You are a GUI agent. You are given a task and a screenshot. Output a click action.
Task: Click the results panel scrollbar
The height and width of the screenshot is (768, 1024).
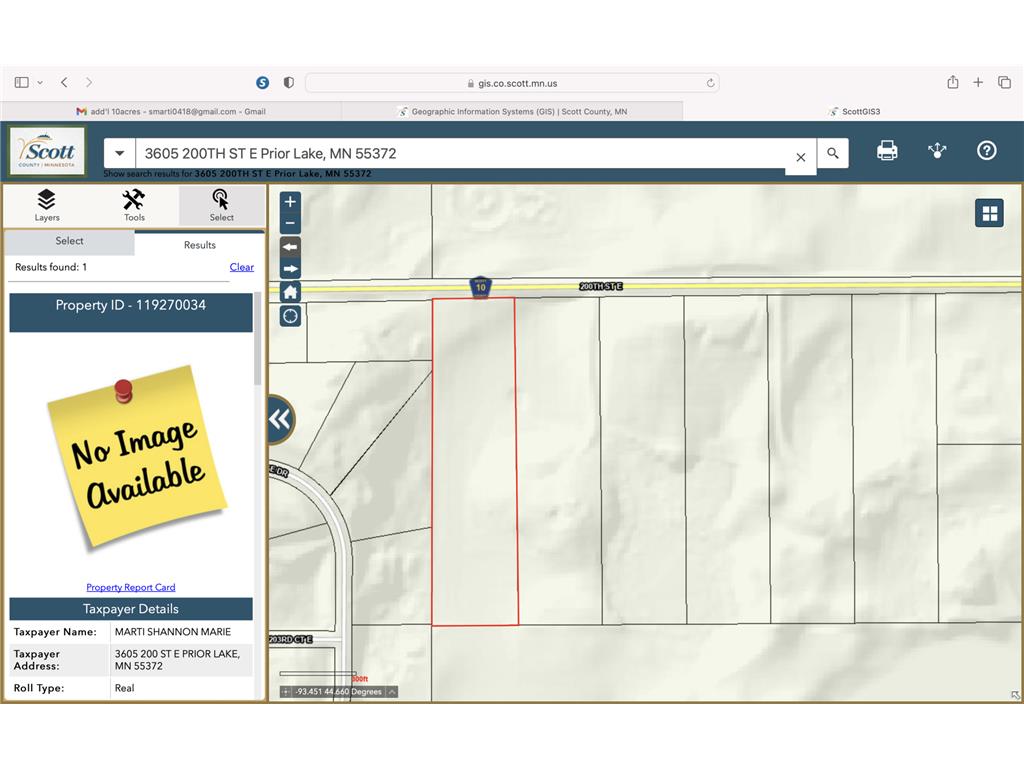(x=257, y=340)
